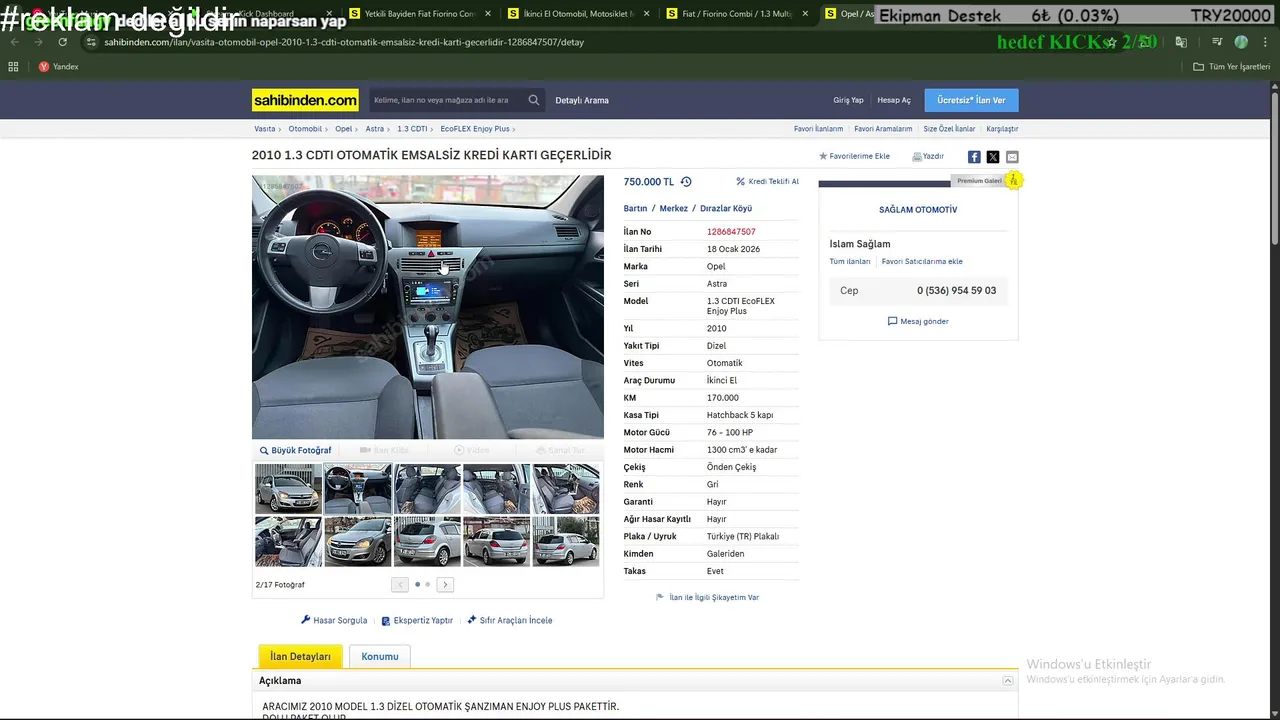Open browser translate icon in address bar

tap(1181, 42)
